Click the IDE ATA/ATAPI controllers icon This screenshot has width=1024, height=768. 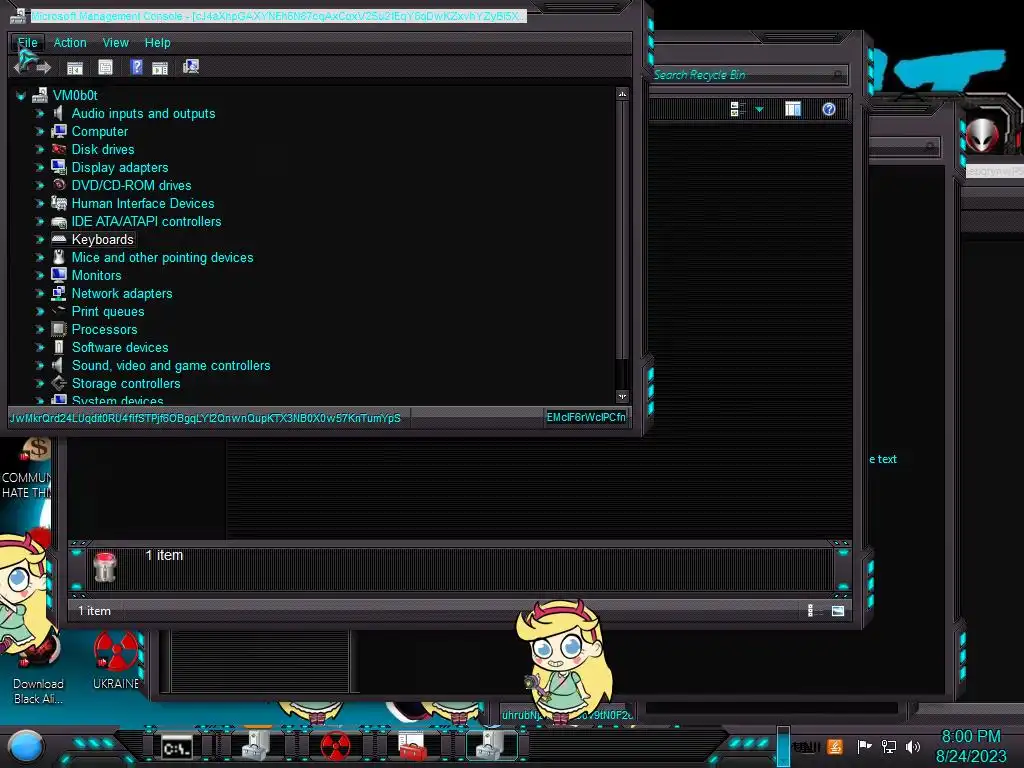point(59,221)
